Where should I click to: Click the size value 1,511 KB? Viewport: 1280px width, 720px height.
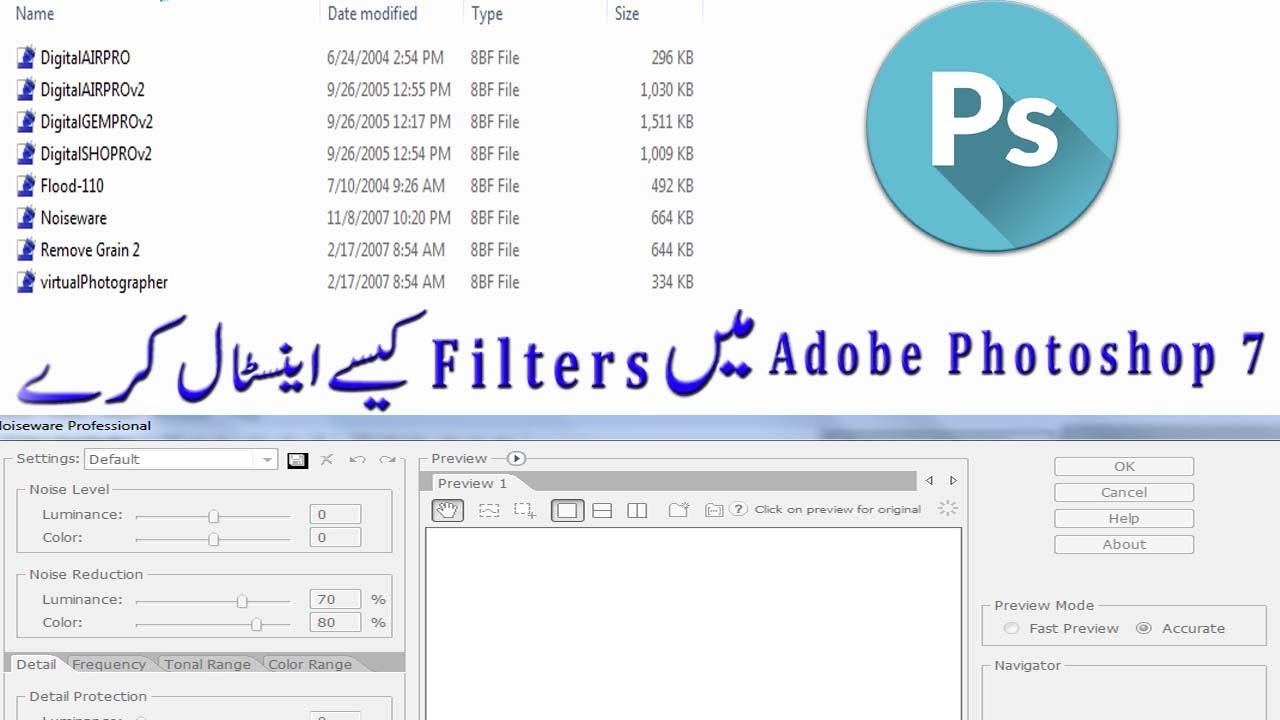point(666,122)
